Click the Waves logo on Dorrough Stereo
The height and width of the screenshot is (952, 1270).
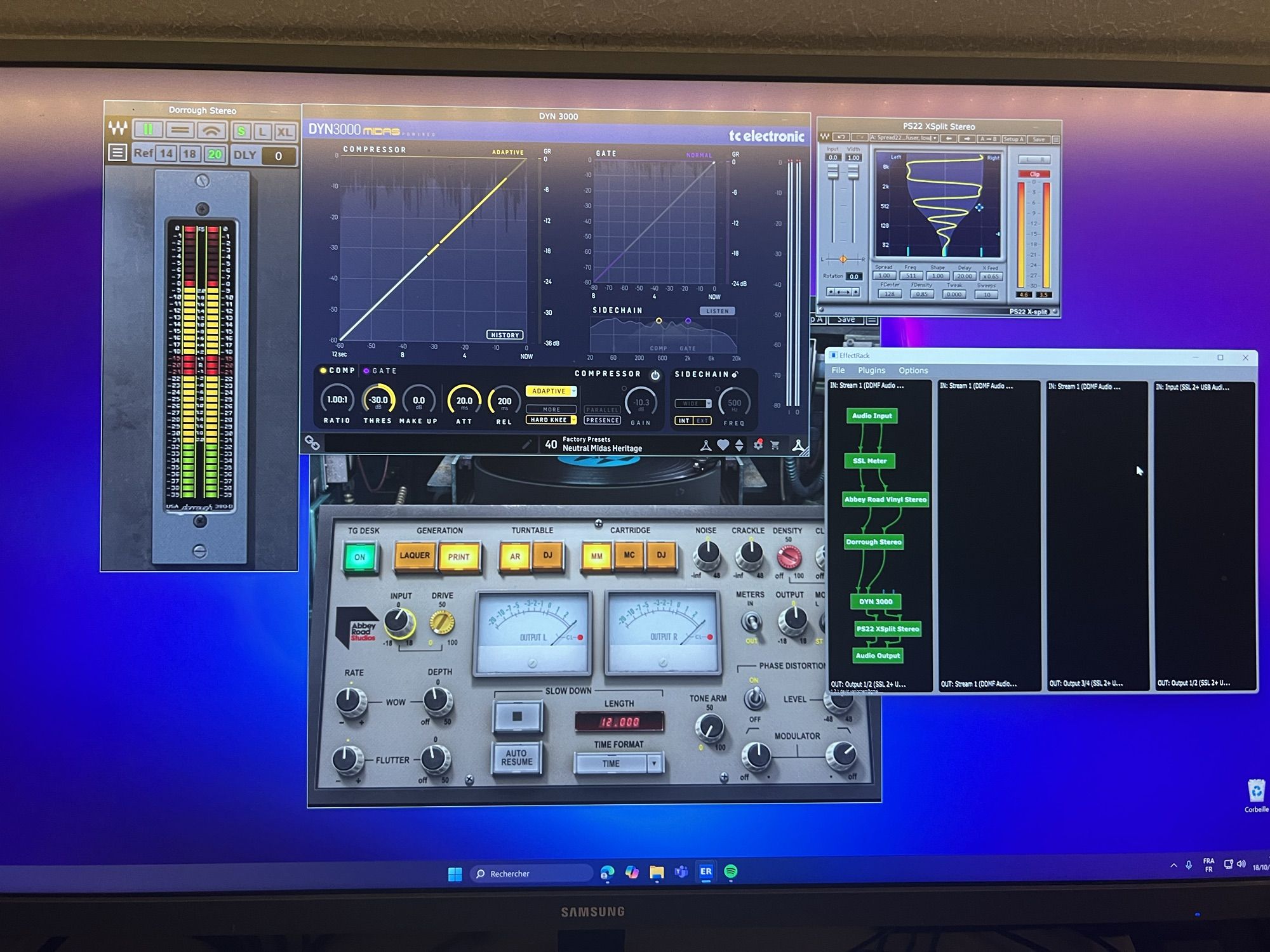pyautogui.click(x=118, y=129)
